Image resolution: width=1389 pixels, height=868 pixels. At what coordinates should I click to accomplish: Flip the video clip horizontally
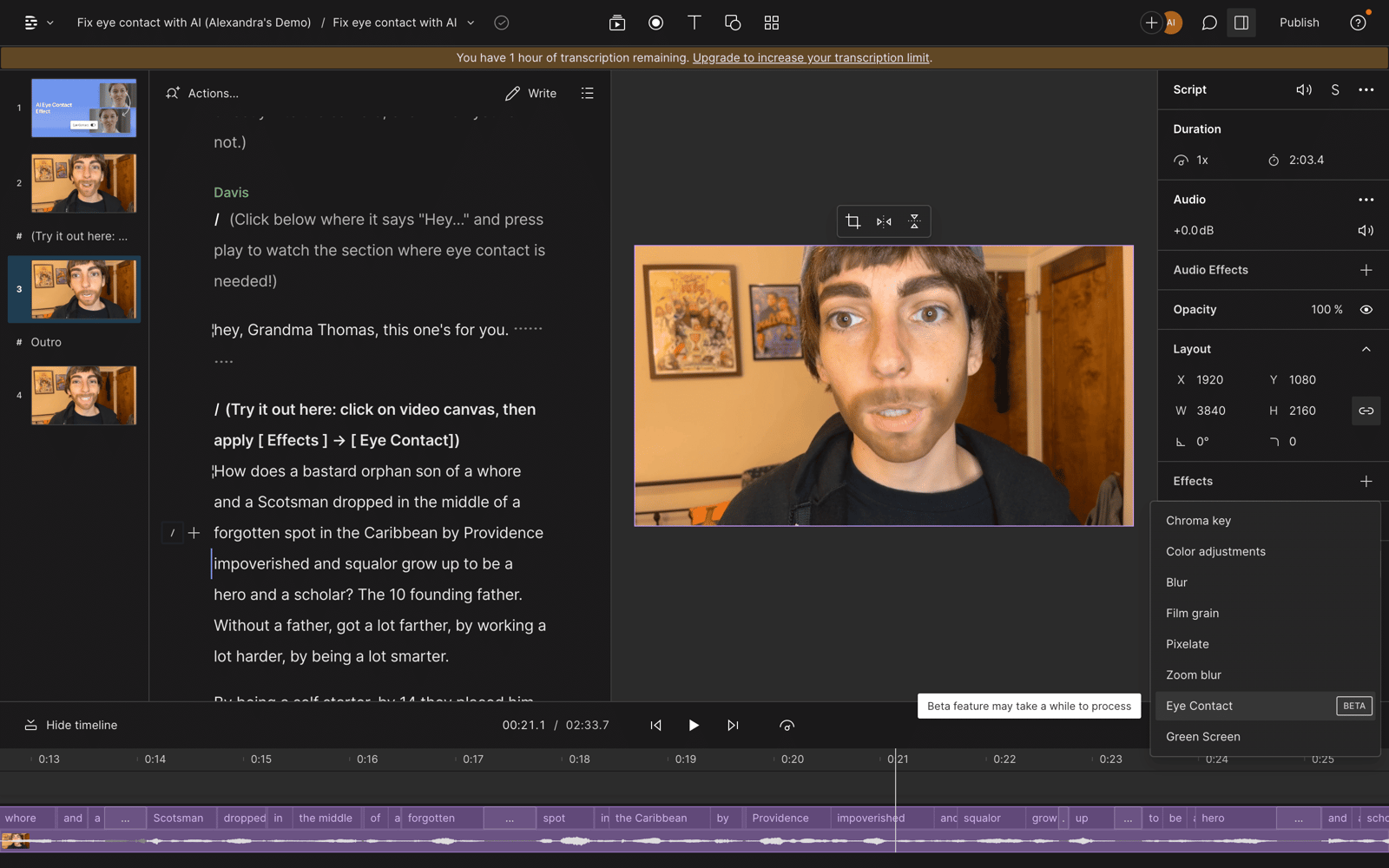[x=884, y=221]
